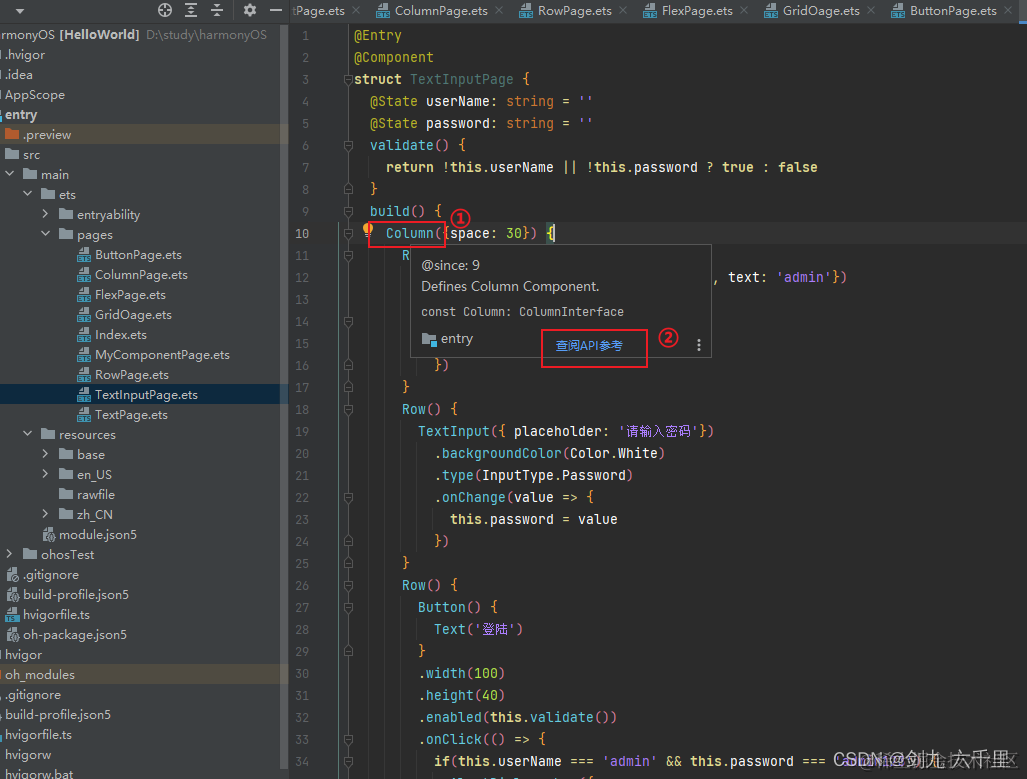Open build-profile.json5 under entry module
The width and height of the screenshot is (1027, 779).
tap(76, 594)
